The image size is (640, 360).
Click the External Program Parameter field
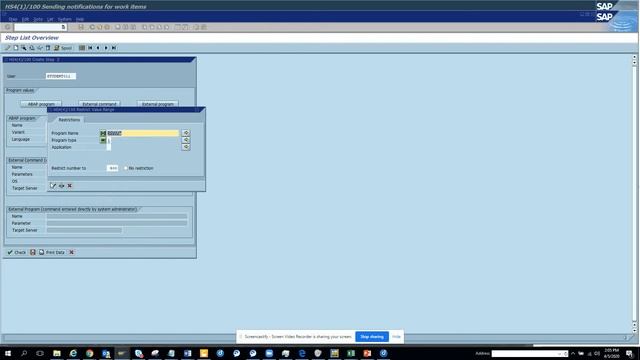pyautogui.click(x=117, y=223)
